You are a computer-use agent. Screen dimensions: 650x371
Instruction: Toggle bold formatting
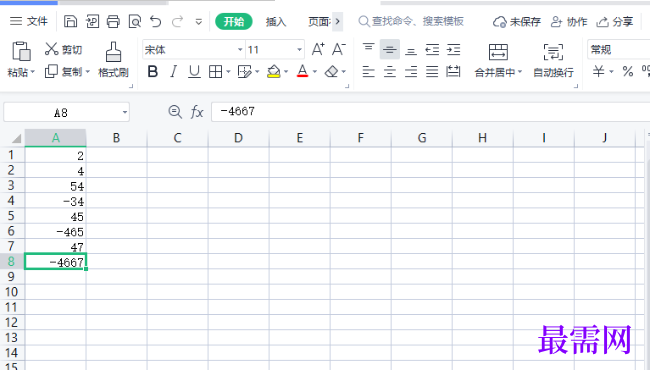pyautogui.click(x=153, y=72)
